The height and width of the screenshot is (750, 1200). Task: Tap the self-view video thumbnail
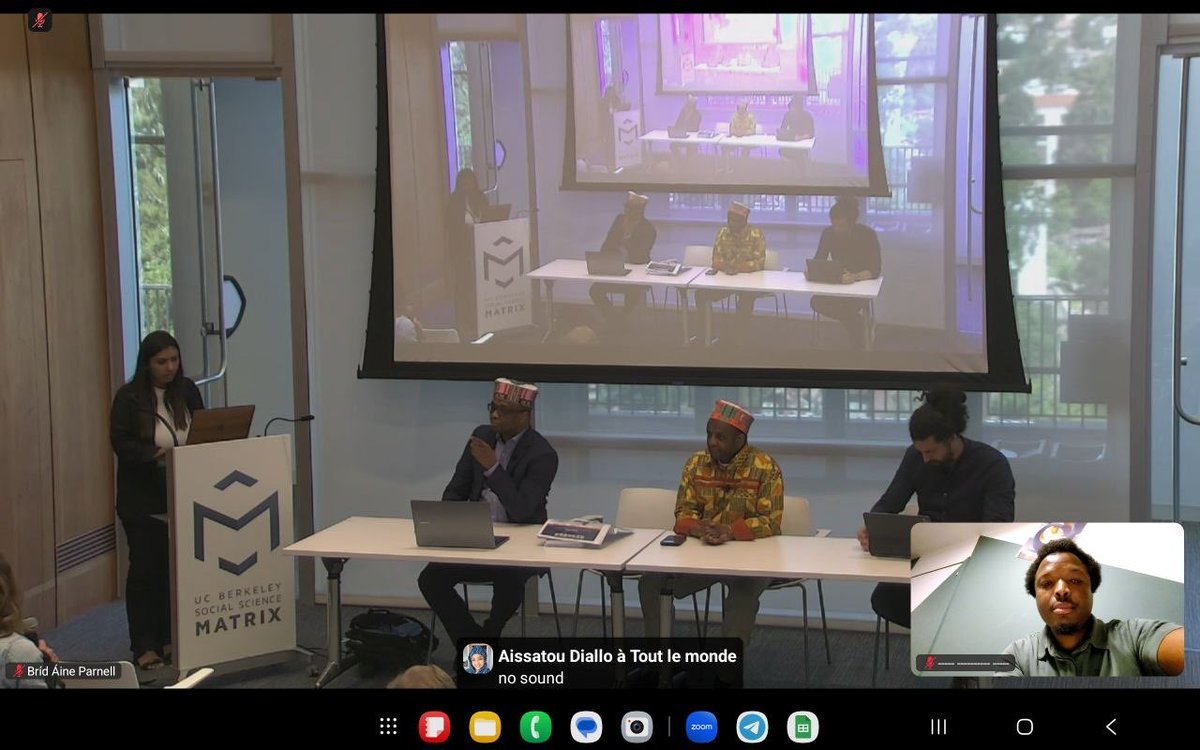pos(1047,599)
